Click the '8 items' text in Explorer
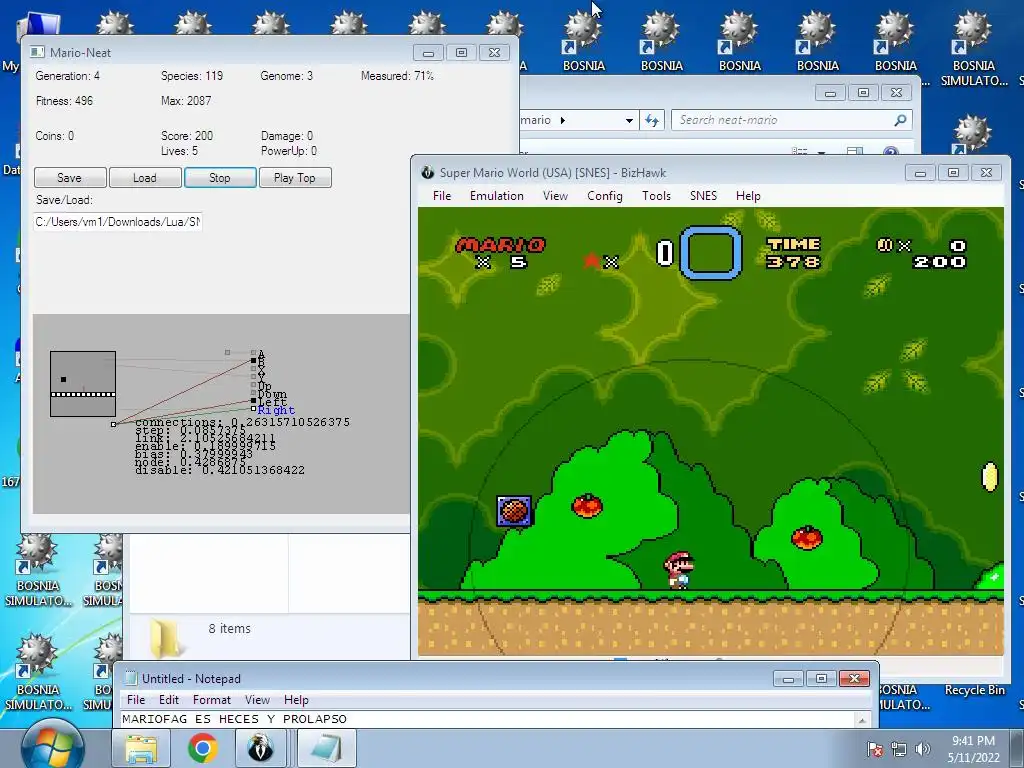The width and height of the screenshot is (1024, 768). [230, 628]
